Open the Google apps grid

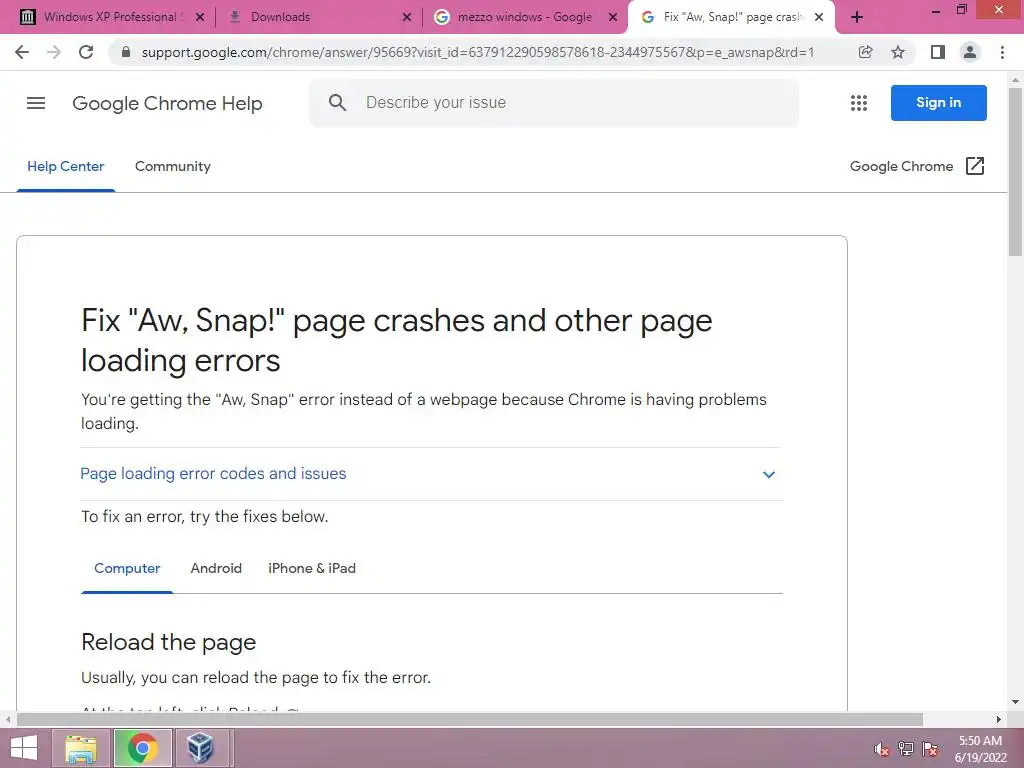[x=859, y=103]
